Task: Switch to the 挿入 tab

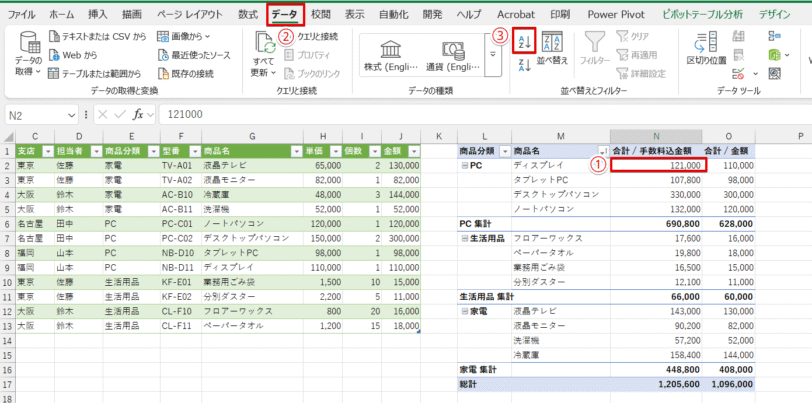Action: (98, 15)
